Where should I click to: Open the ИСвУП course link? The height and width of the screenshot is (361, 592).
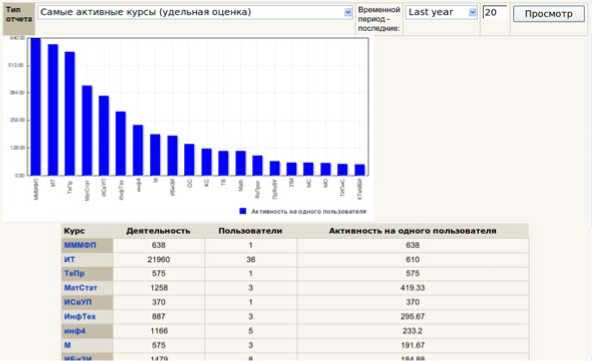pos(78,302)
